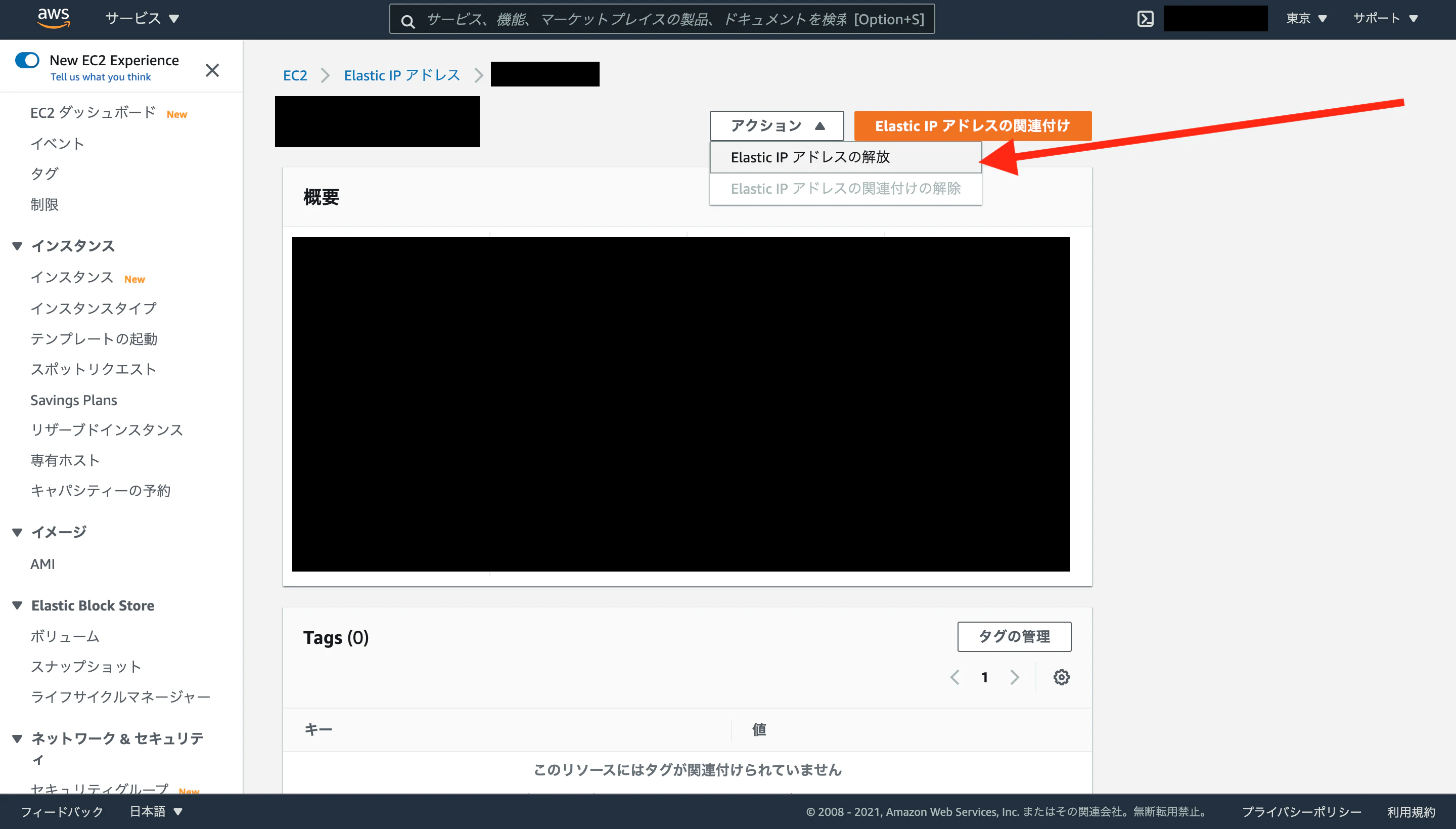The height and width of the screenshot is (829, 1456).
Task: Collapse the アクション actions dropdown
Action: (777, 126)
